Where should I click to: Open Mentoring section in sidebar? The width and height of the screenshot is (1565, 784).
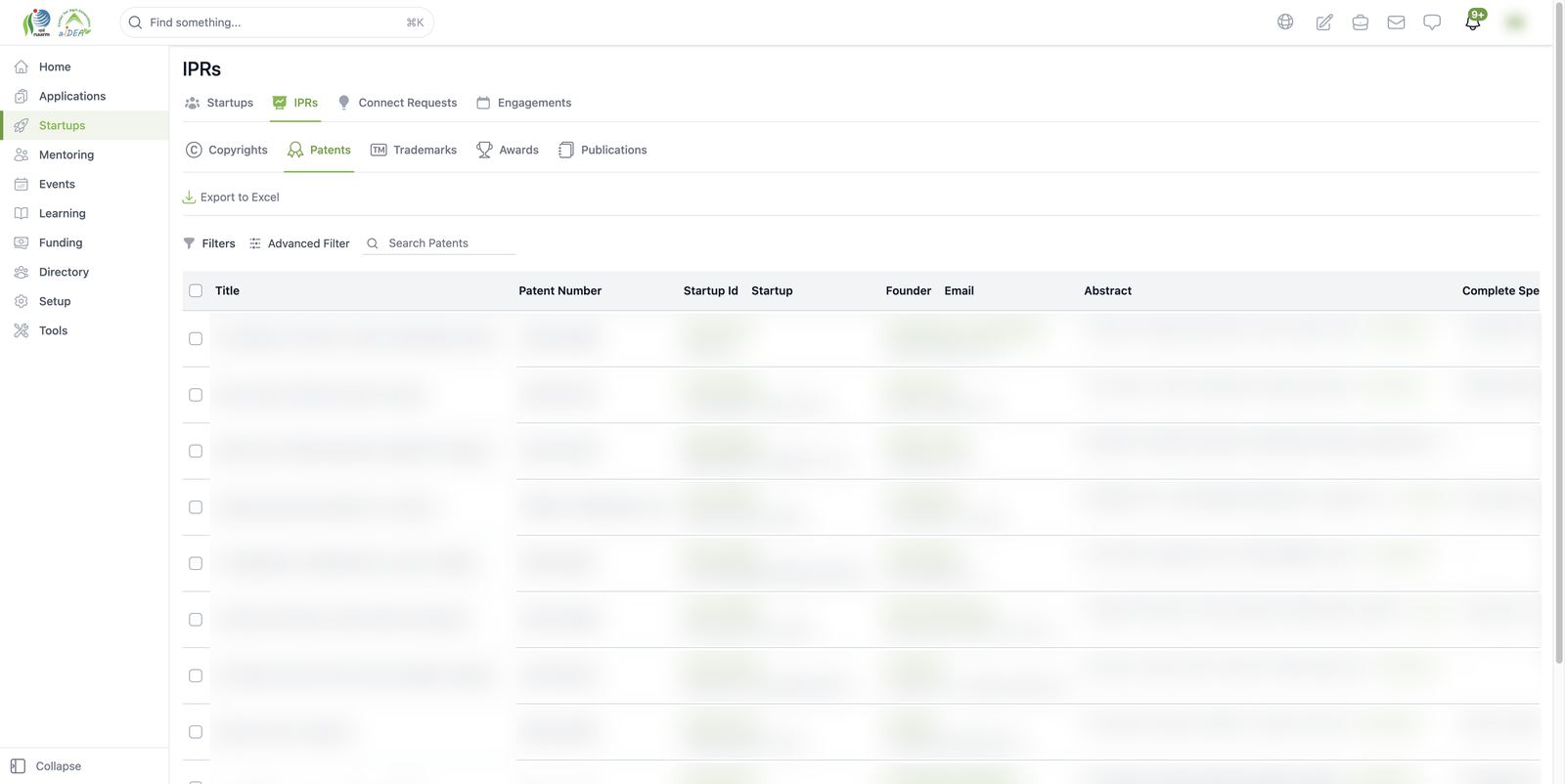tap(84, 154)
